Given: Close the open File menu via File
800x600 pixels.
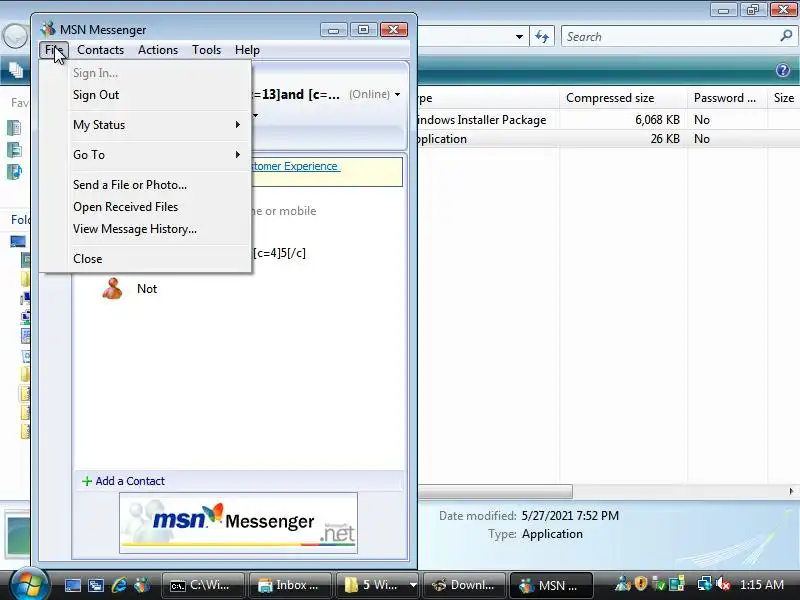Looking at the screenshot, I should tap(54, 50).
